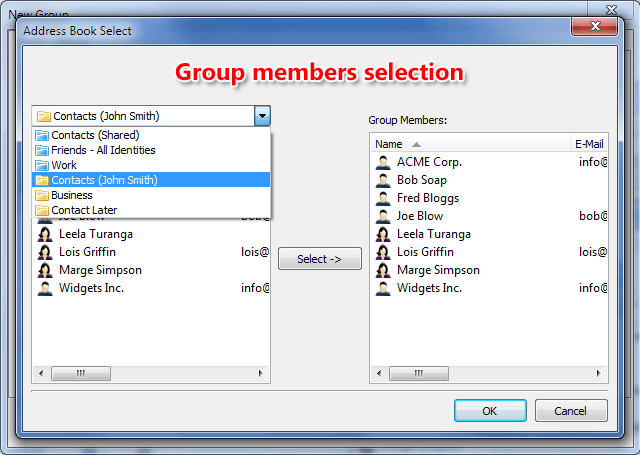Click Leela Turanga's avatar icon in left list
This screenshot has width=640, height=455.
tap(45, 234)
